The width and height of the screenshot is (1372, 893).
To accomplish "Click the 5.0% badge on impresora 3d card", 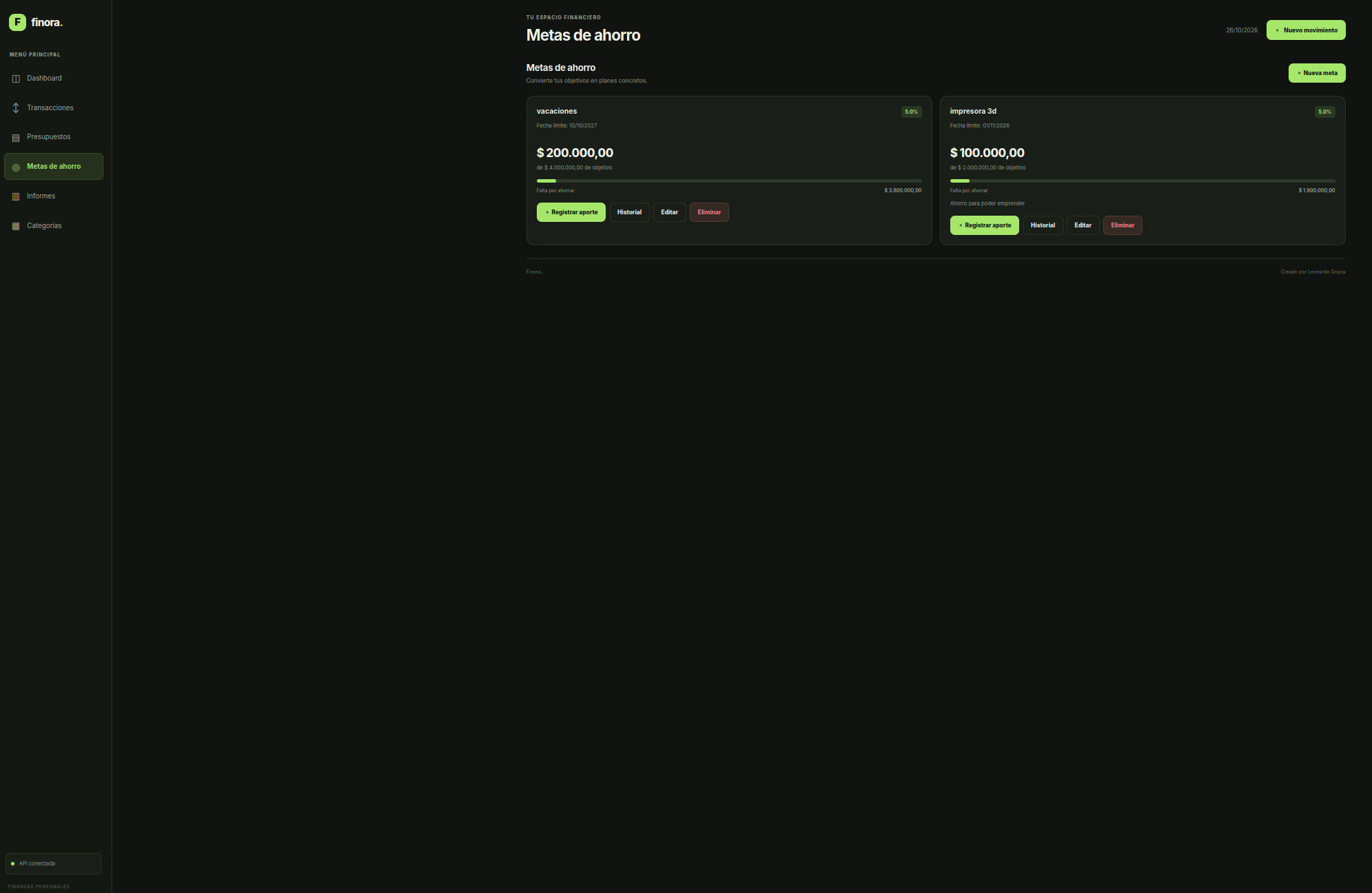I will (1324, 112).
